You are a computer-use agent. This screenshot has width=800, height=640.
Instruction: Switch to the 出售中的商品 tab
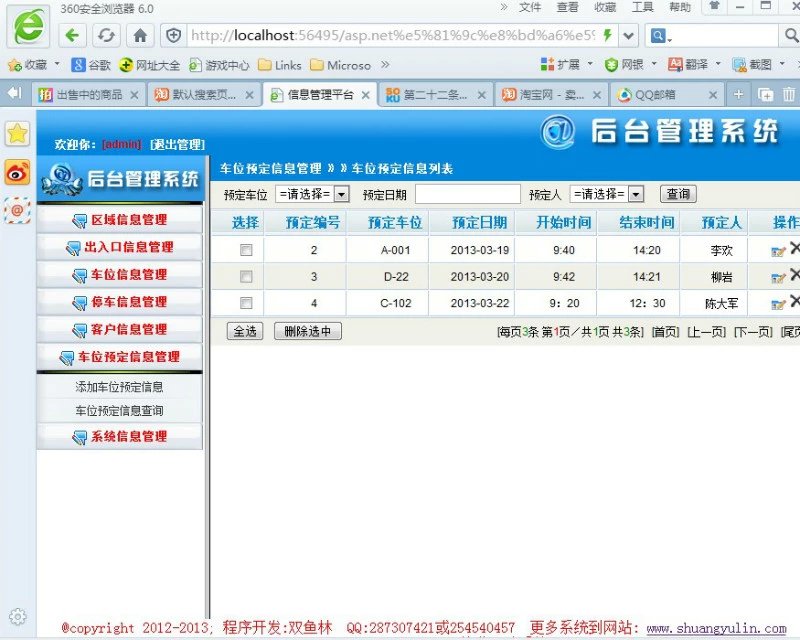pyautogui.click(x=88, y=94)
